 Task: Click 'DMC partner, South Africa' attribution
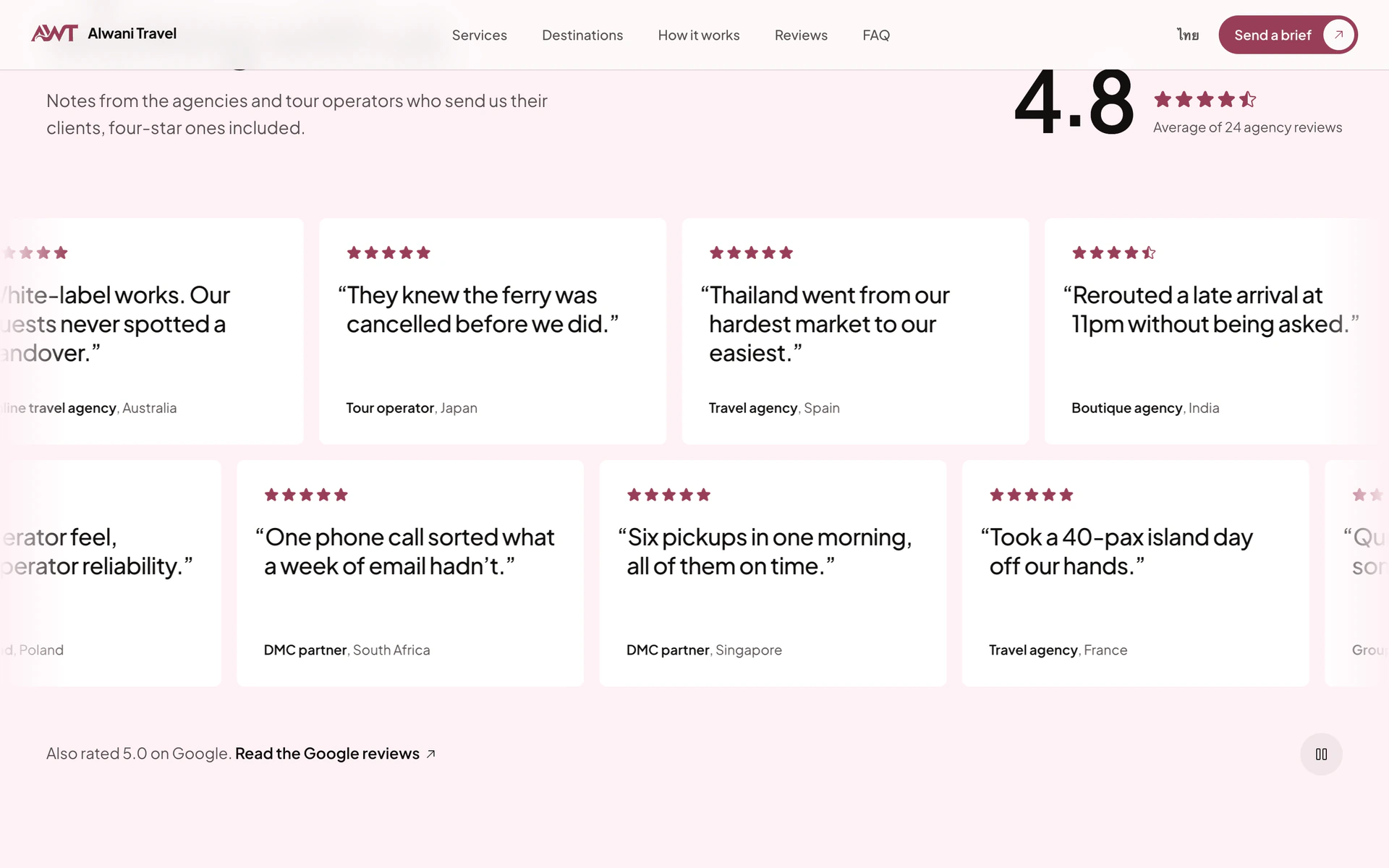coord(347,650)
